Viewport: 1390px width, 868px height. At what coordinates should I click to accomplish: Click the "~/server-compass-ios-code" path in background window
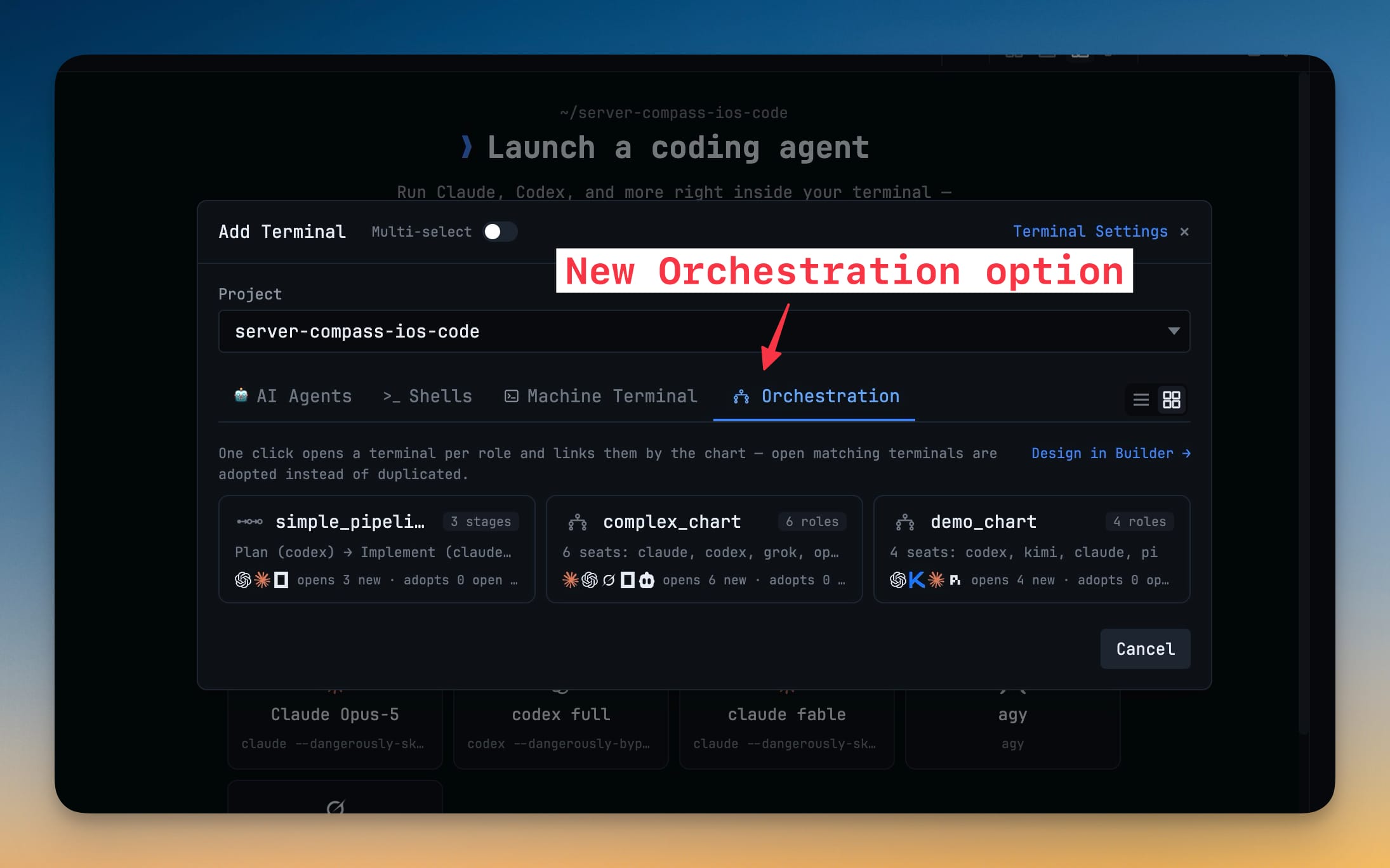pyautogui.click(x=673, y=113)
